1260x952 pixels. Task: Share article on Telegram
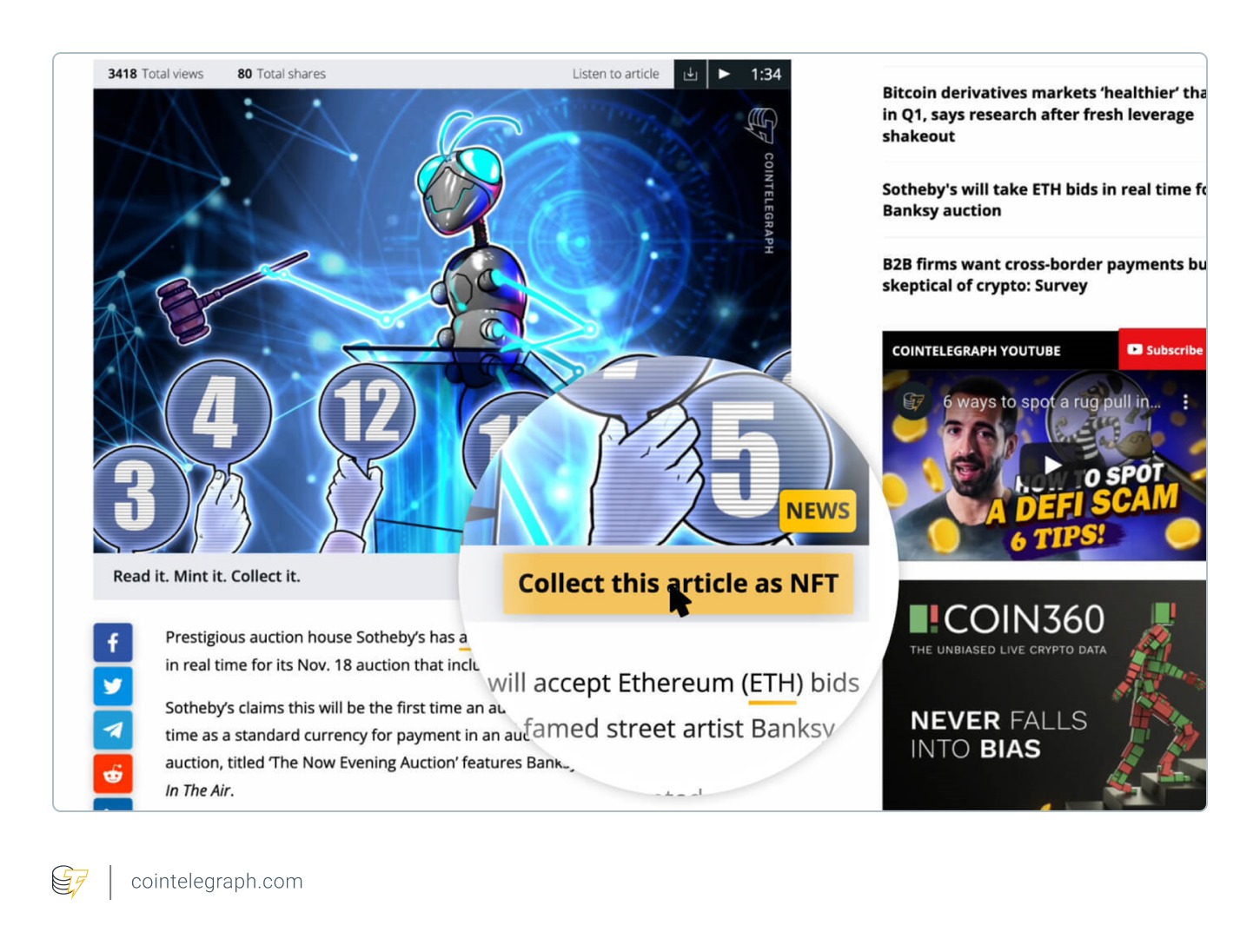pyautogui.click(x=113, y=730)
